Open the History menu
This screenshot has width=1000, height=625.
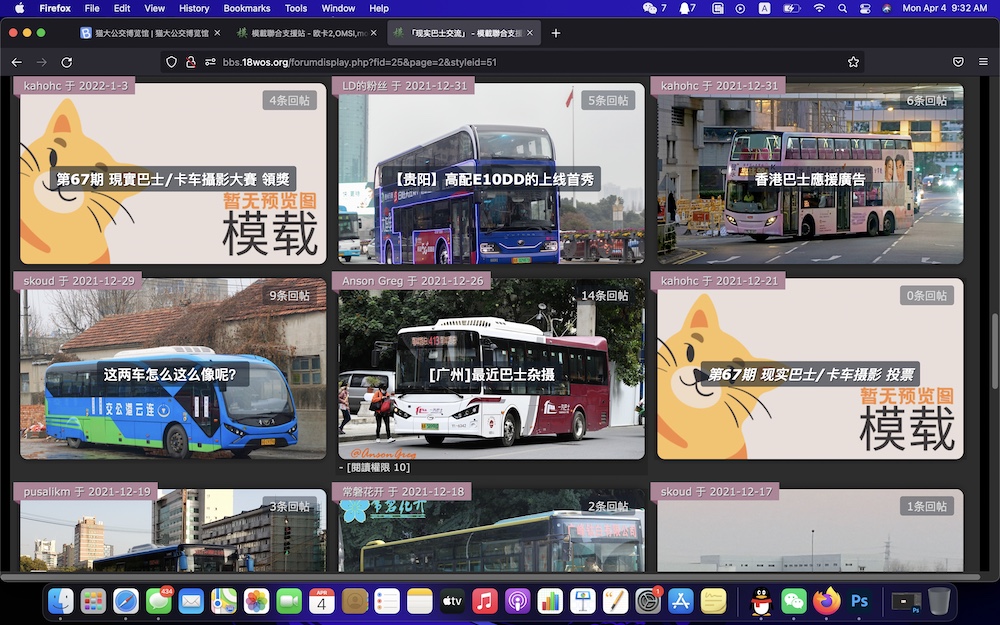[194, 8]
